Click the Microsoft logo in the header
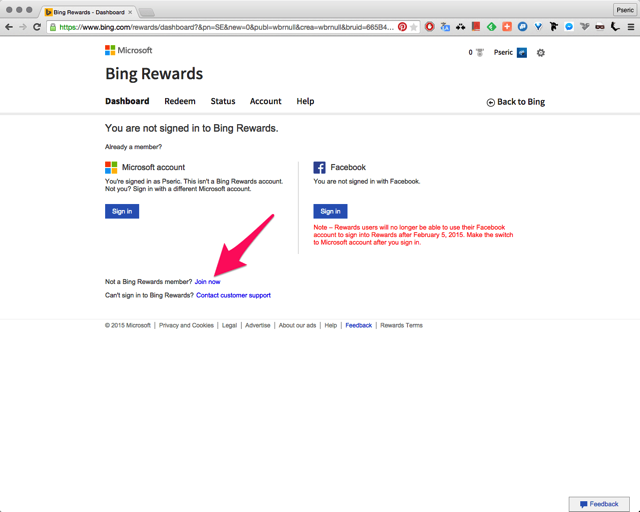 tap(128, 50)
